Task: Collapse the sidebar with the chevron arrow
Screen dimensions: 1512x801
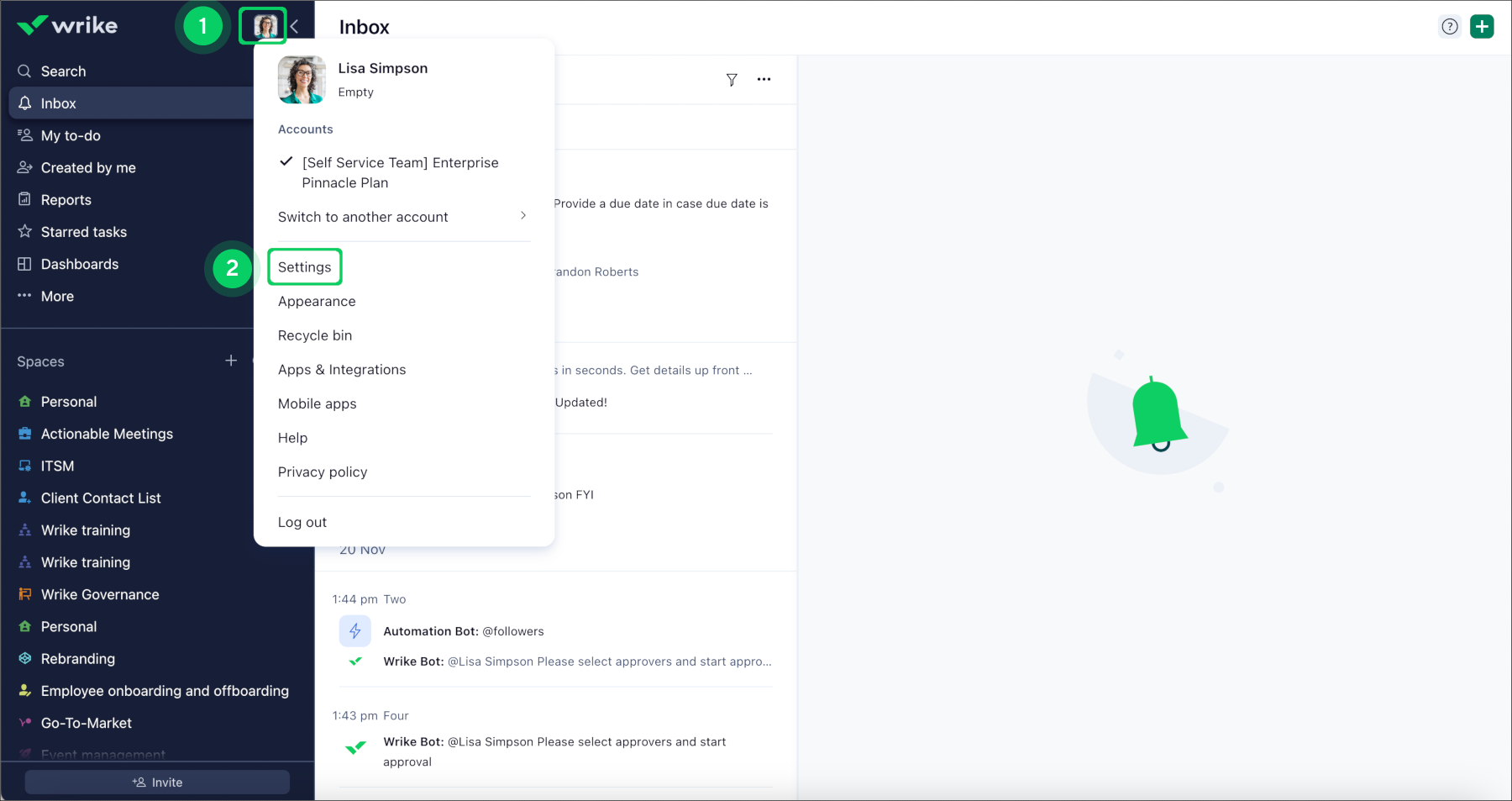Action: click(295, 27)
